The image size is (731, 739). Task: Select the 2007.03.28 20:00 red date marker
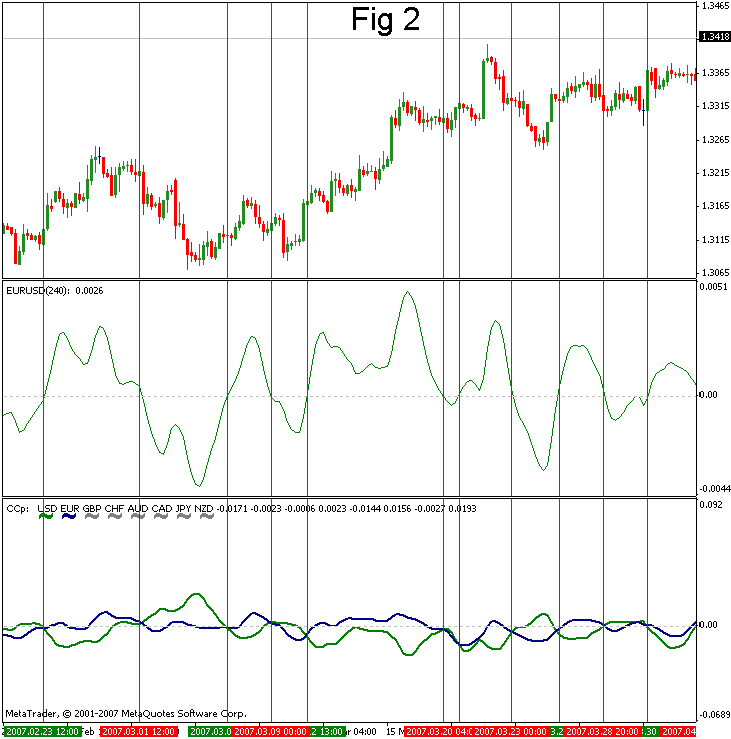pyautogui.click(x=603, y=731)
